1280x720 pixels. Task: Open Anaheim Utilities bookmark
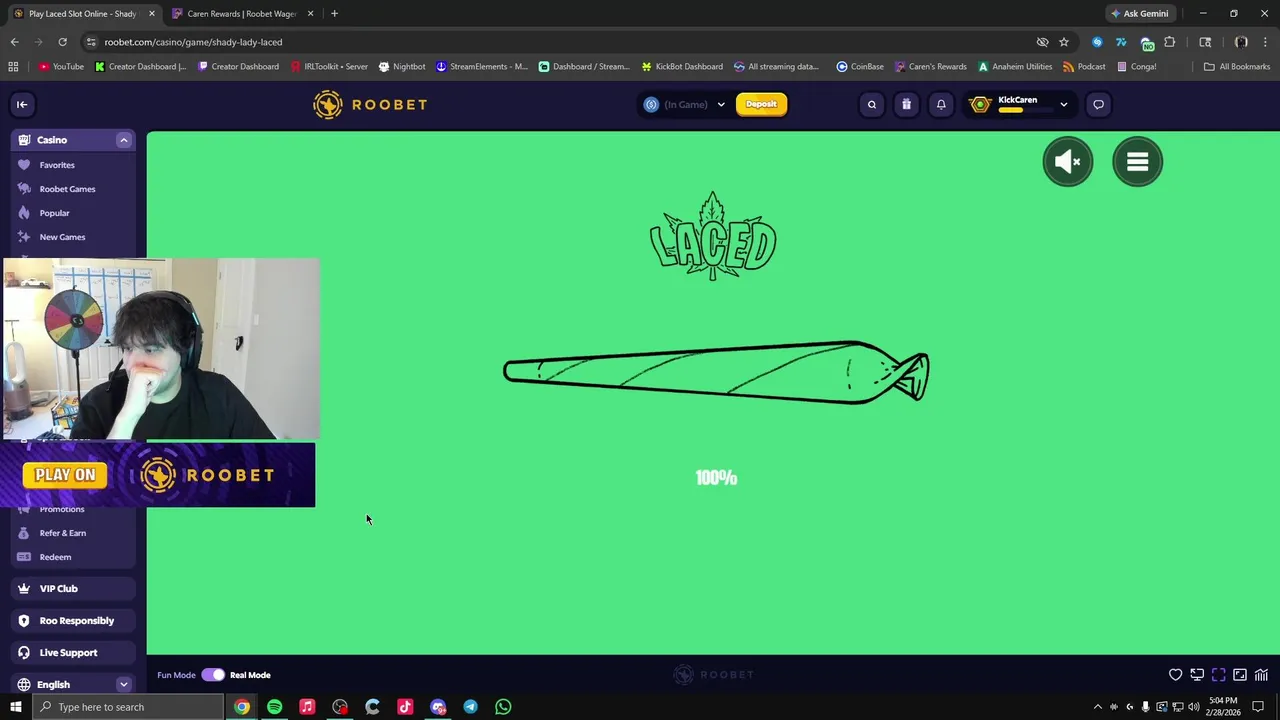(1015, 67)
